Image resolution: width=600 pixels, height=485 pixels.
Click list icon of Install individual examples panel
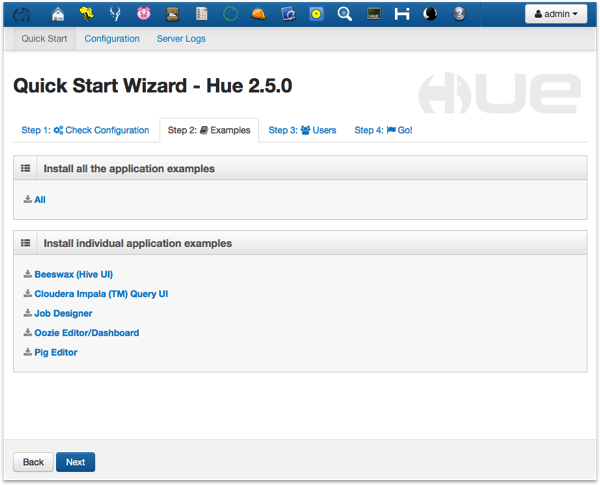pyautogui.click(x=26, y=243)
